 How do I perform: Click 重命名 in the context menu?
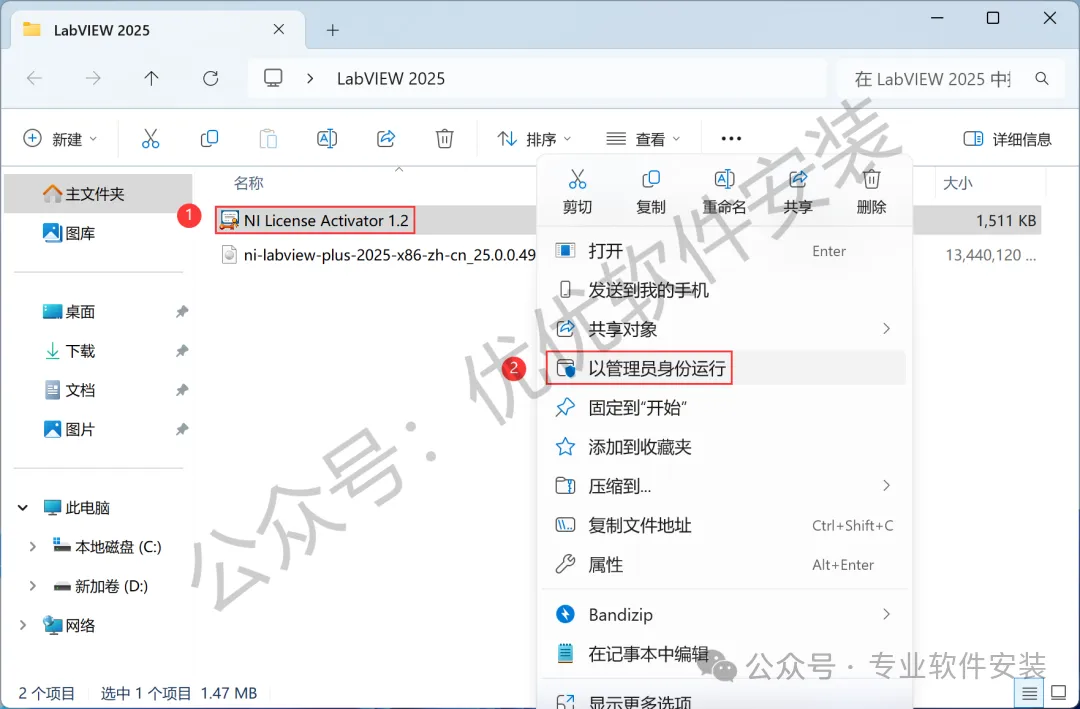[x=724, y=192]
